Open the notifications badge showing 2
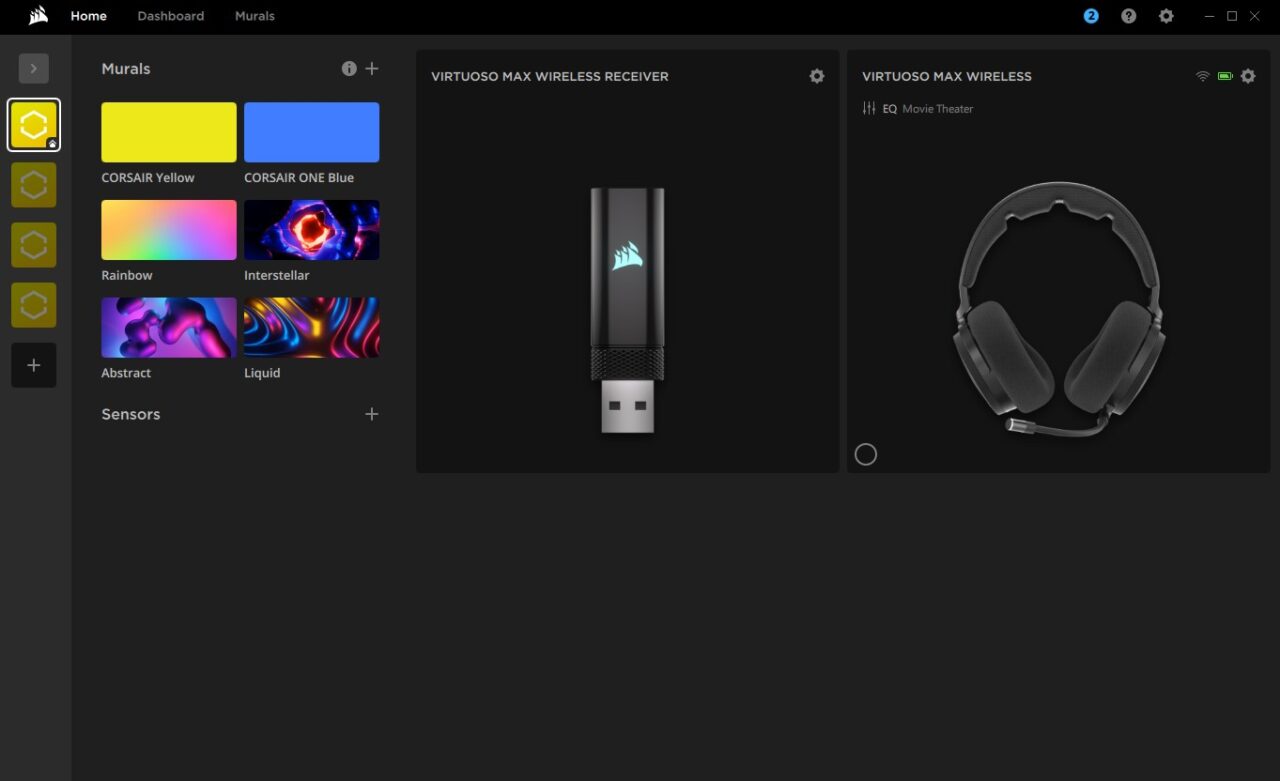The width and height of the screenshot is (1280, 781). tap(1091, 16)
